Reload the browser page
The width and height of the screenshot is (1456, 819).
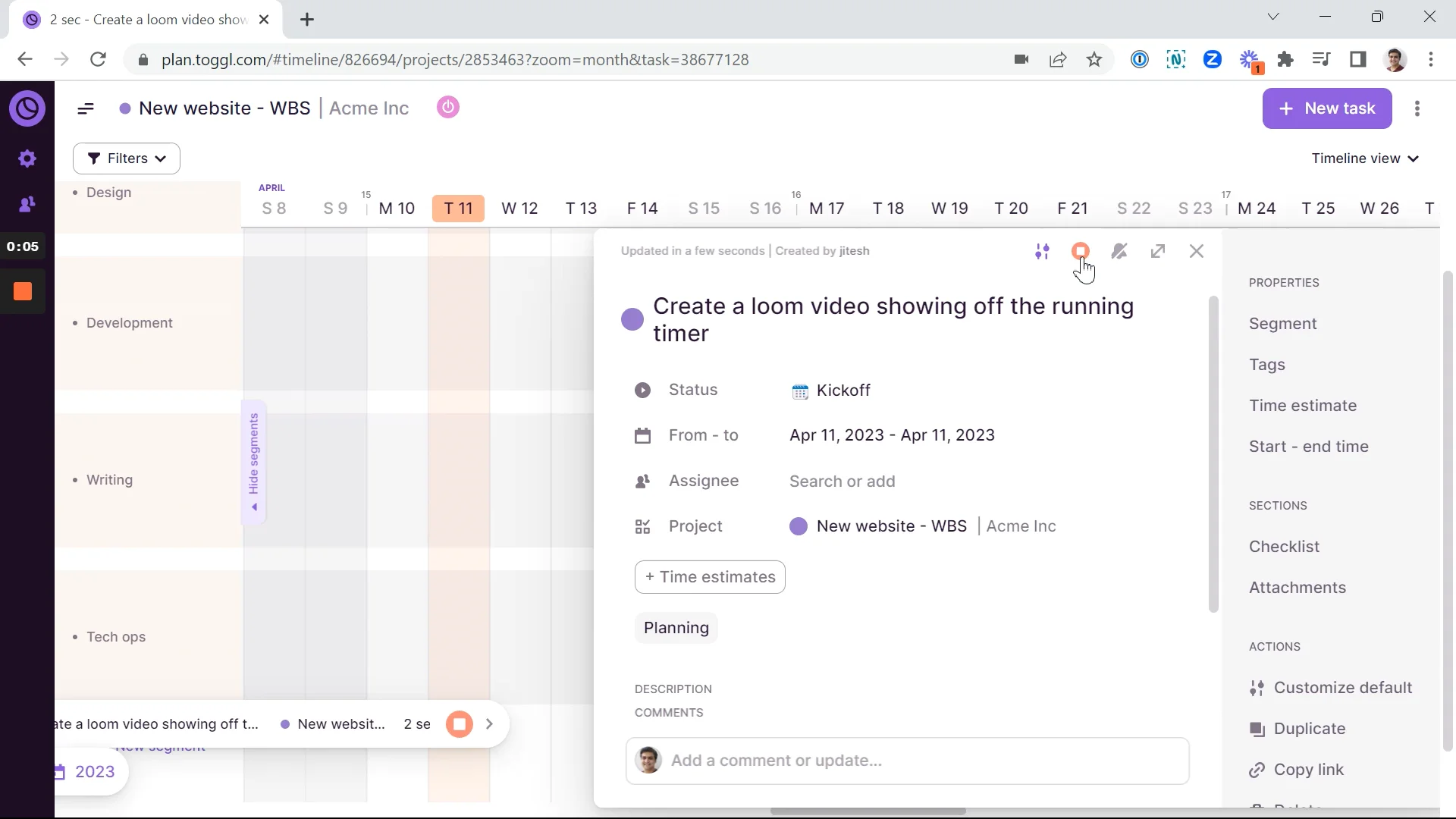point(98,59)
